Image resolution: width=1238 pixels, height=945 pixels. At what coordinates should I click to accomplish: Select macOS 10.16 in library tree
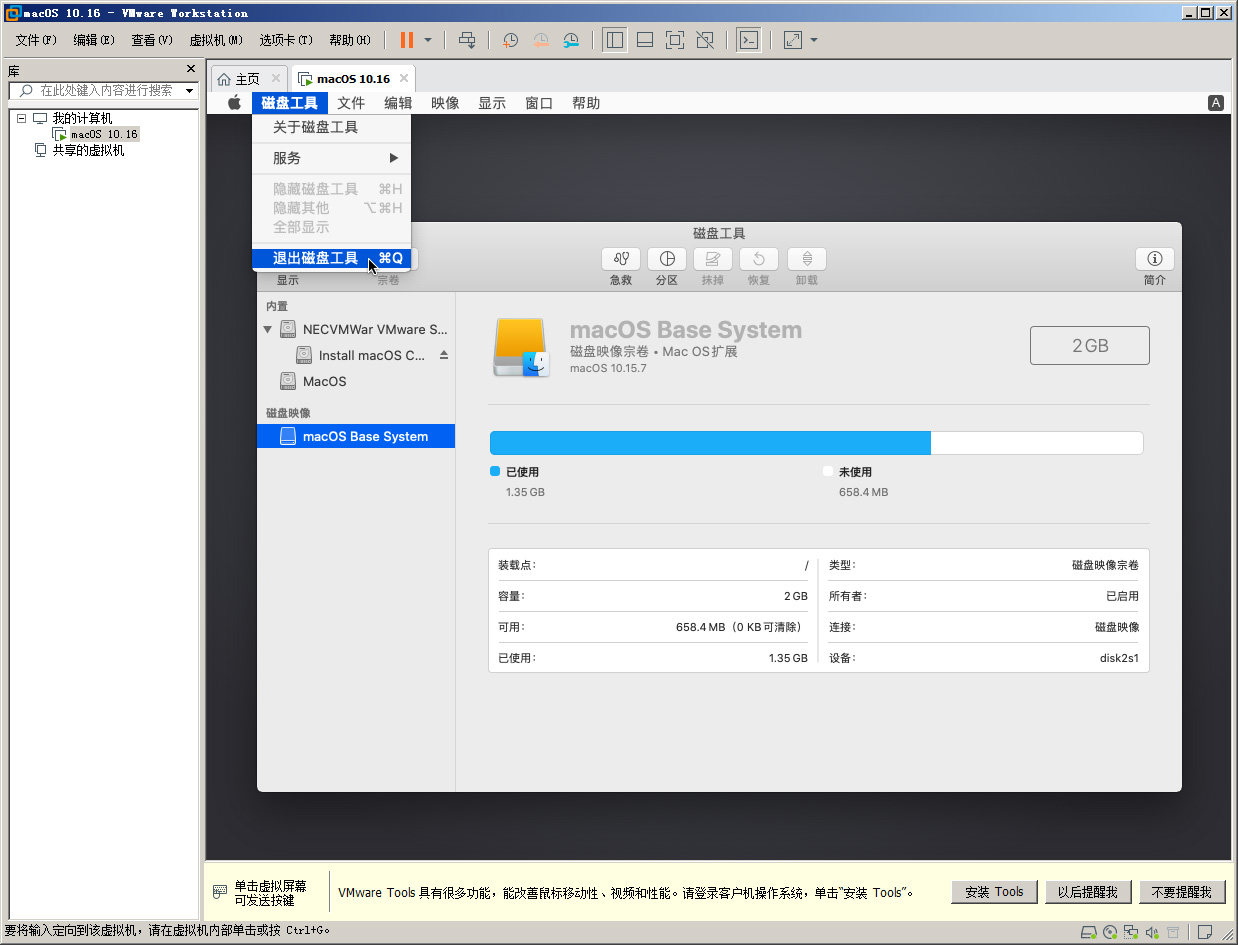[x=104, y=134]
